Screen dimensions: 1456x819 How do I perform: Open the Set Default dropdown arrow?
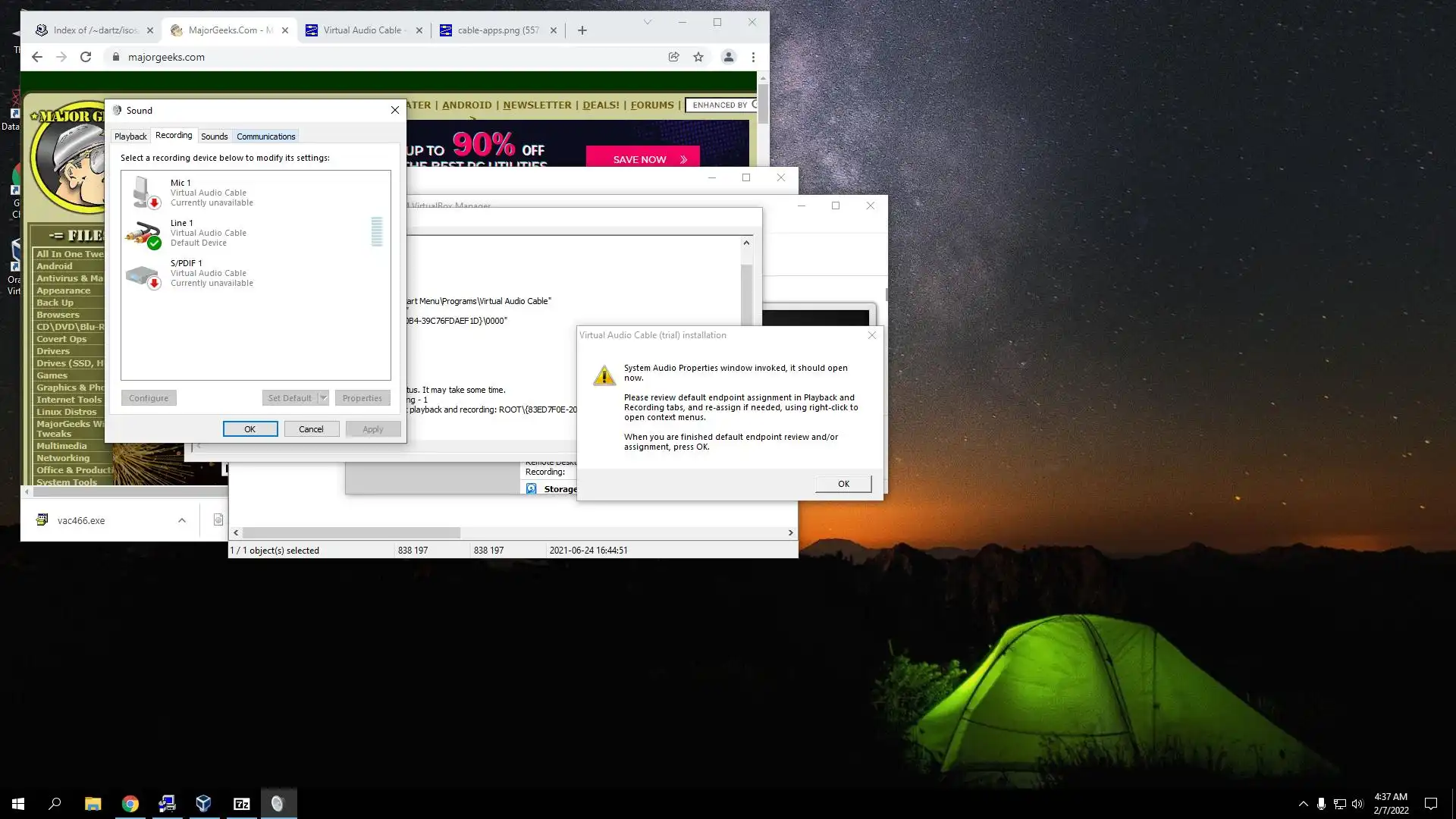[x=323, y=398]
